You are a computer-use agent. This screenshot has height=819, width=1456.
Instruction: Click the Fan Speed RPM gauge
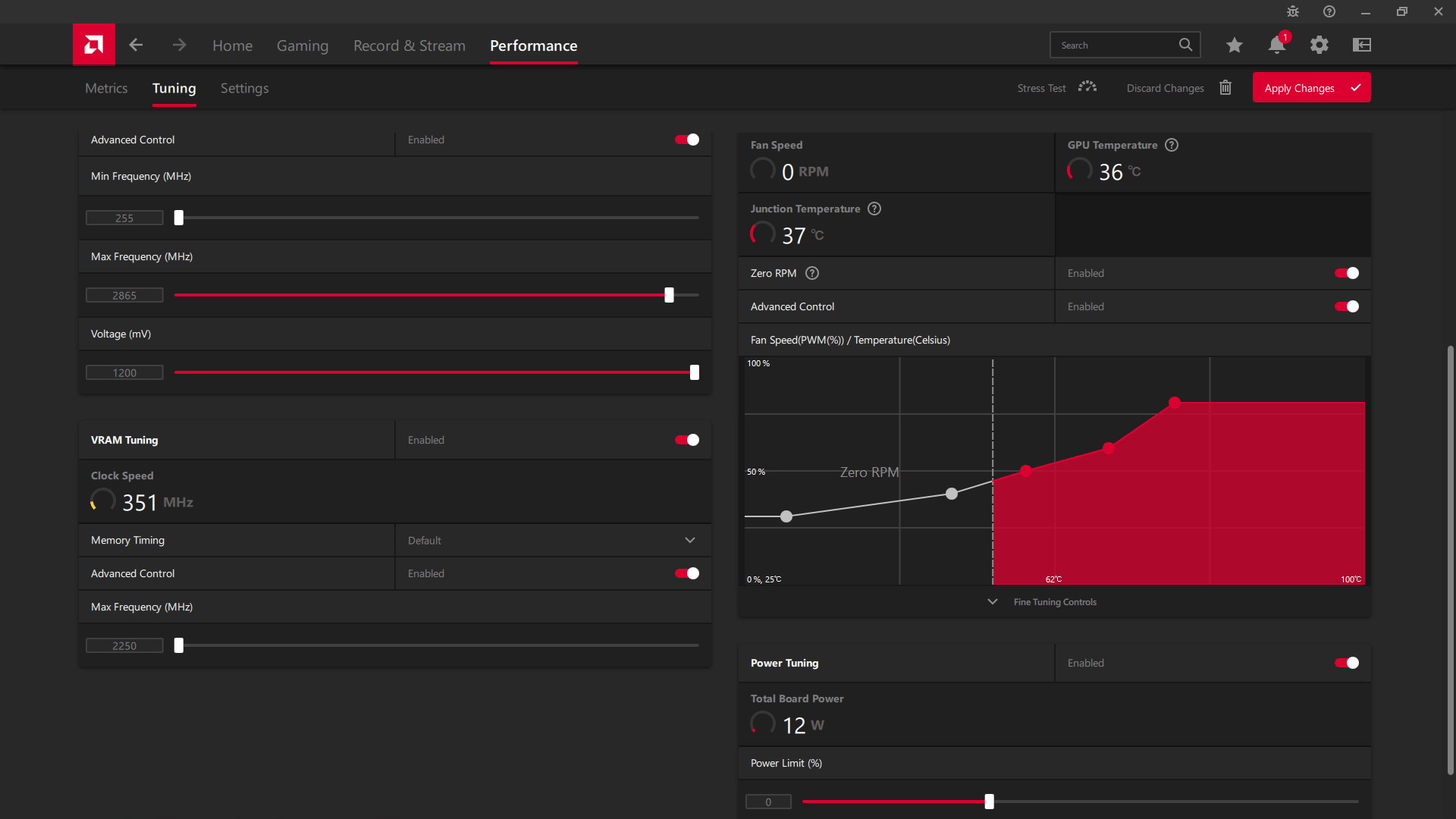[x=762, y=170]
